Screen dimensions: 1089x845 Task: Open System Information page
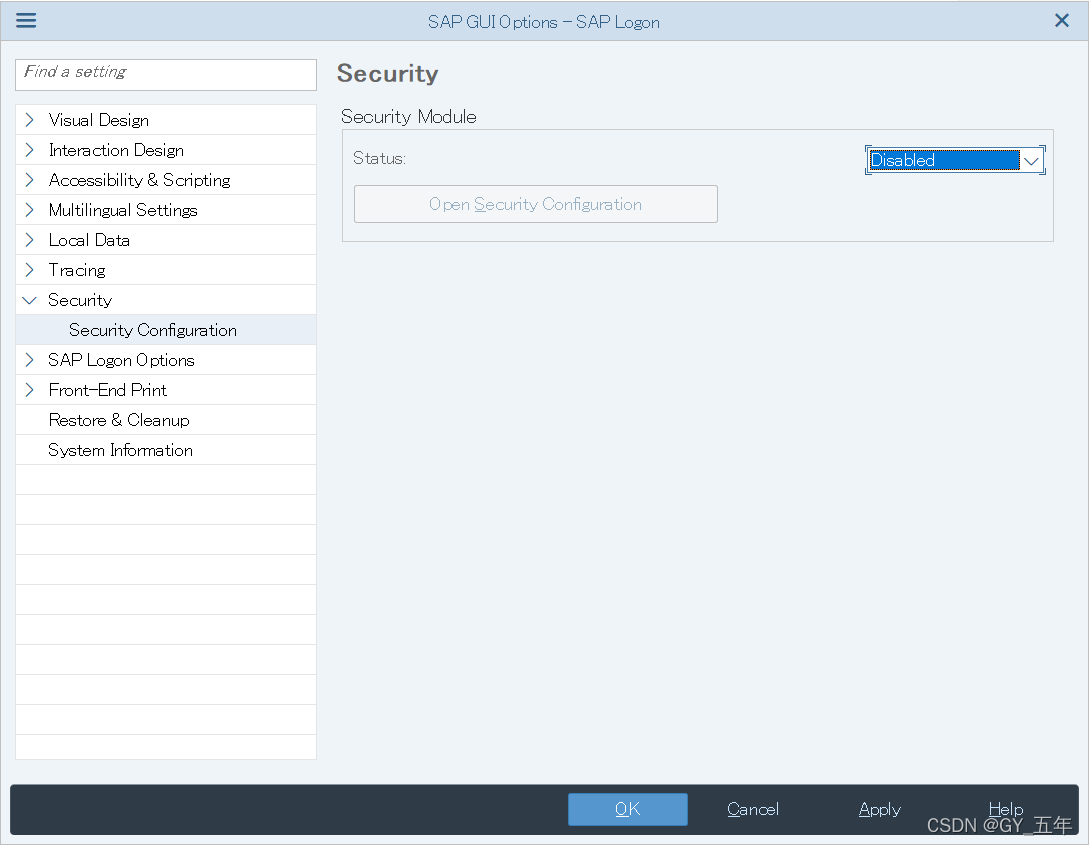point(120,450)
